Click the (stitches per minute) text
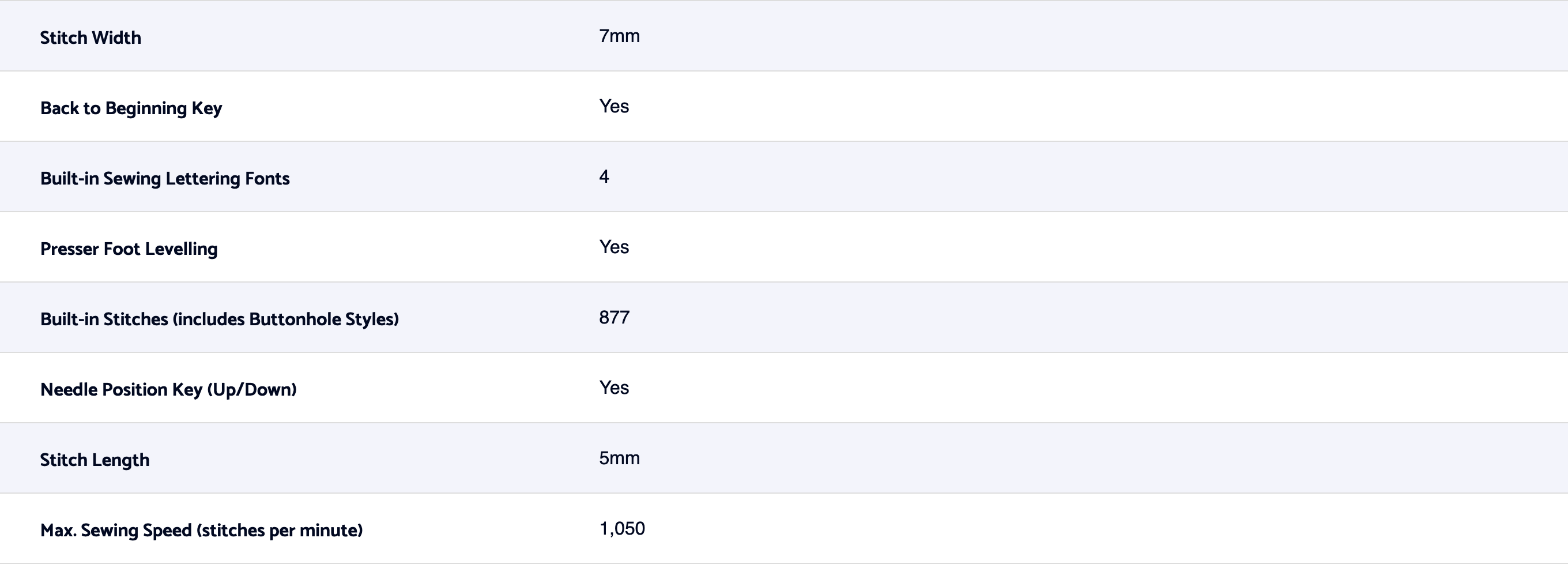Viewport: 1568px width, 564px height. [x=280, y=530]
